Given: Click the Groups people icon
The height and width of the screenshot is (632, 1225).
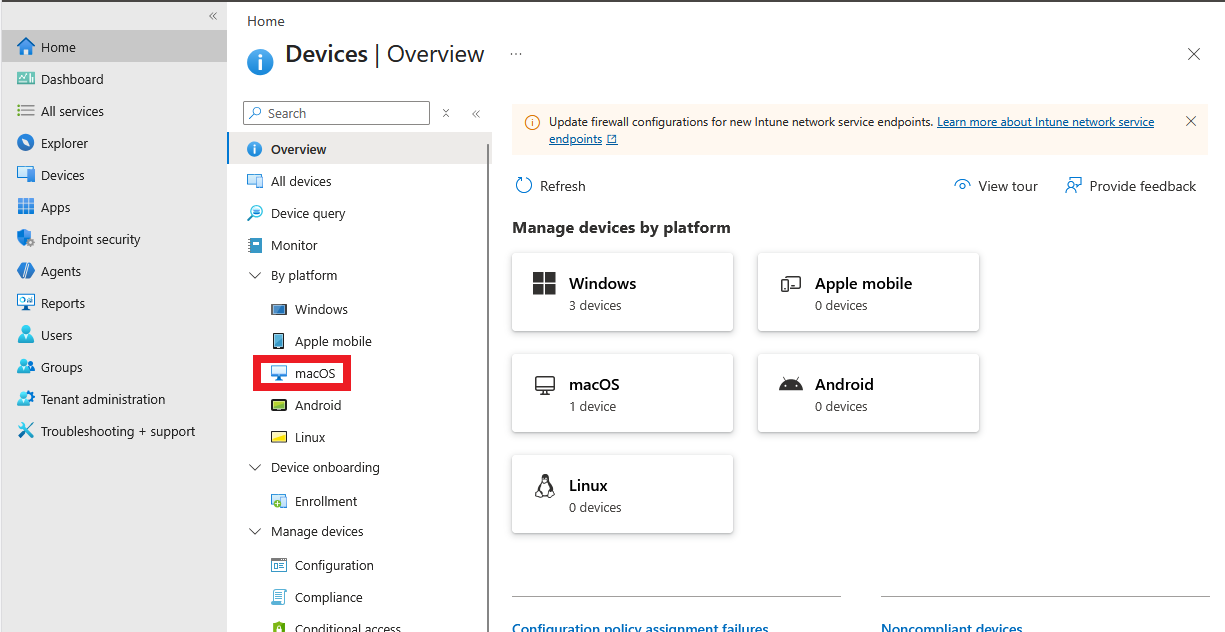Looking at the screenshot, I should click(x=26, y=367).
